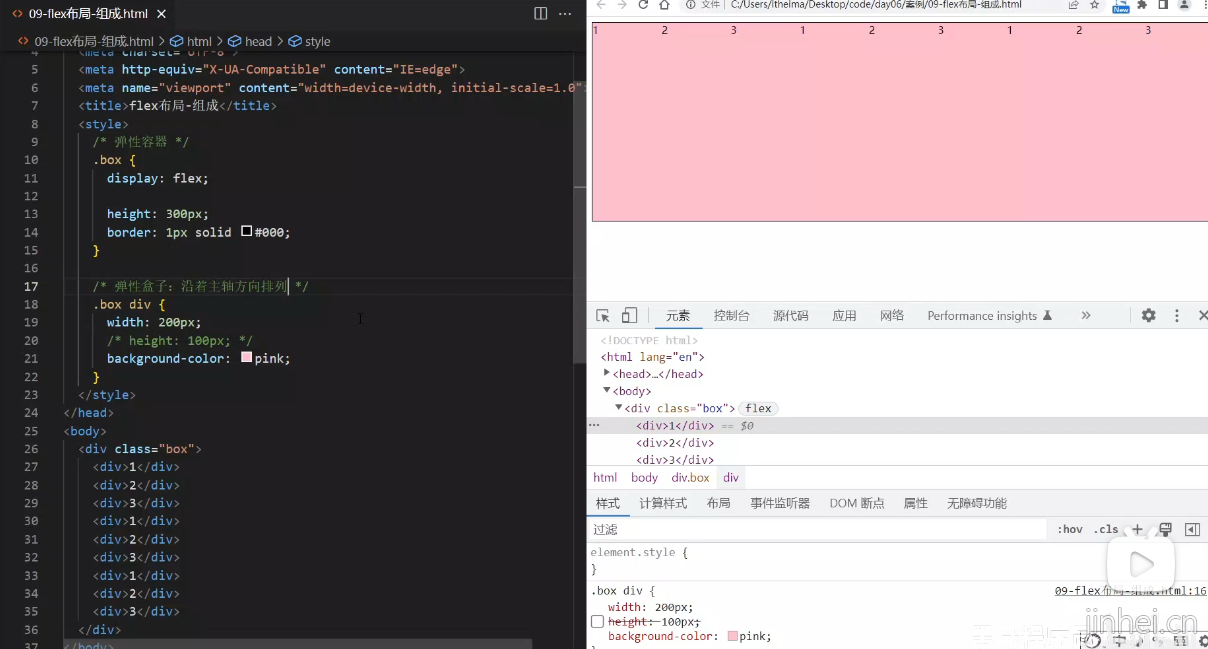The height and width of the screenshot is (649, 1208).
Task: Switch to the 源代码 DevTools tab
Action: (x=790, y=316)
